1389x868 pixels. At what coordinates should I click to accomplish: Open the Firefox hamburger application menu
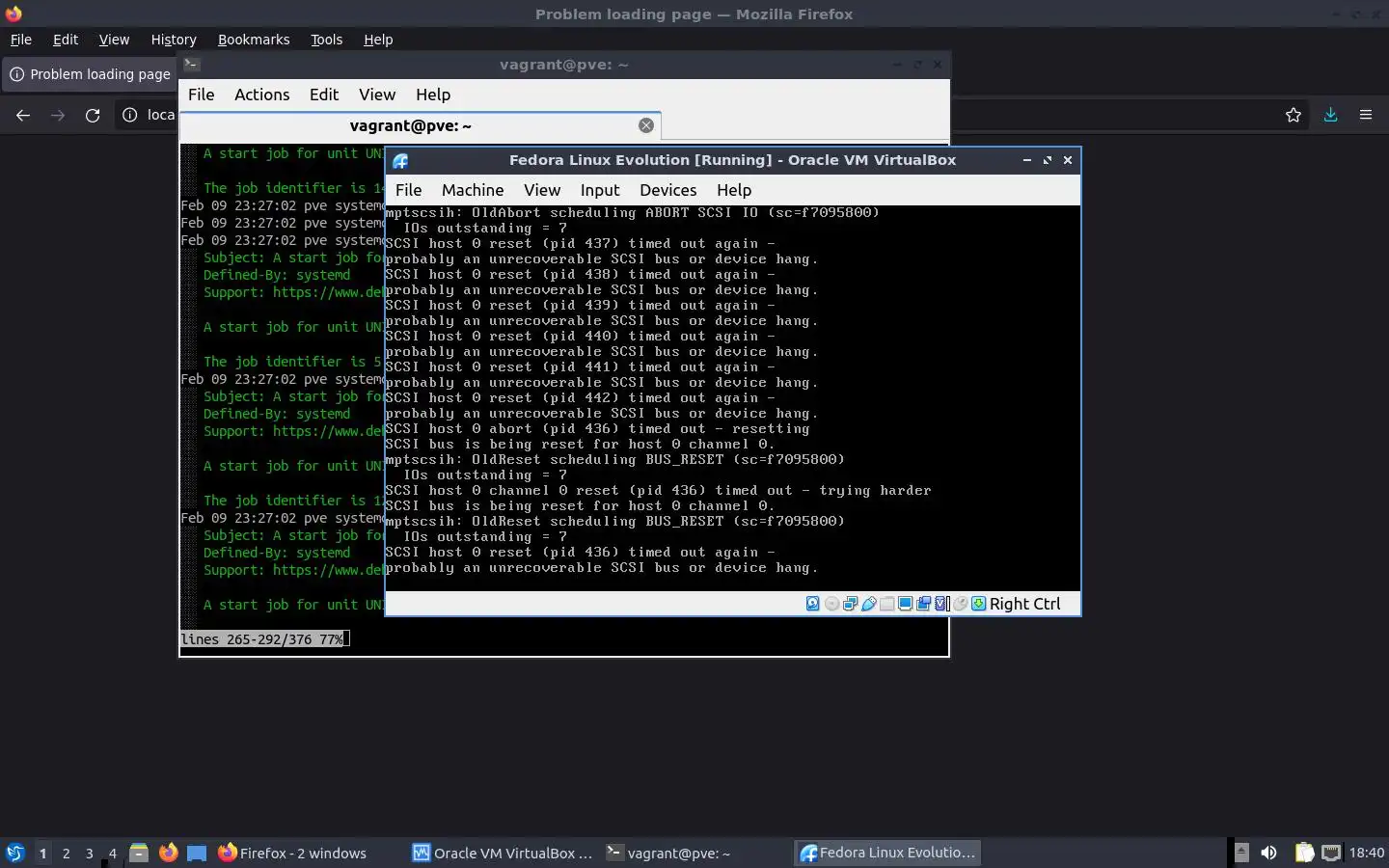1366,115
